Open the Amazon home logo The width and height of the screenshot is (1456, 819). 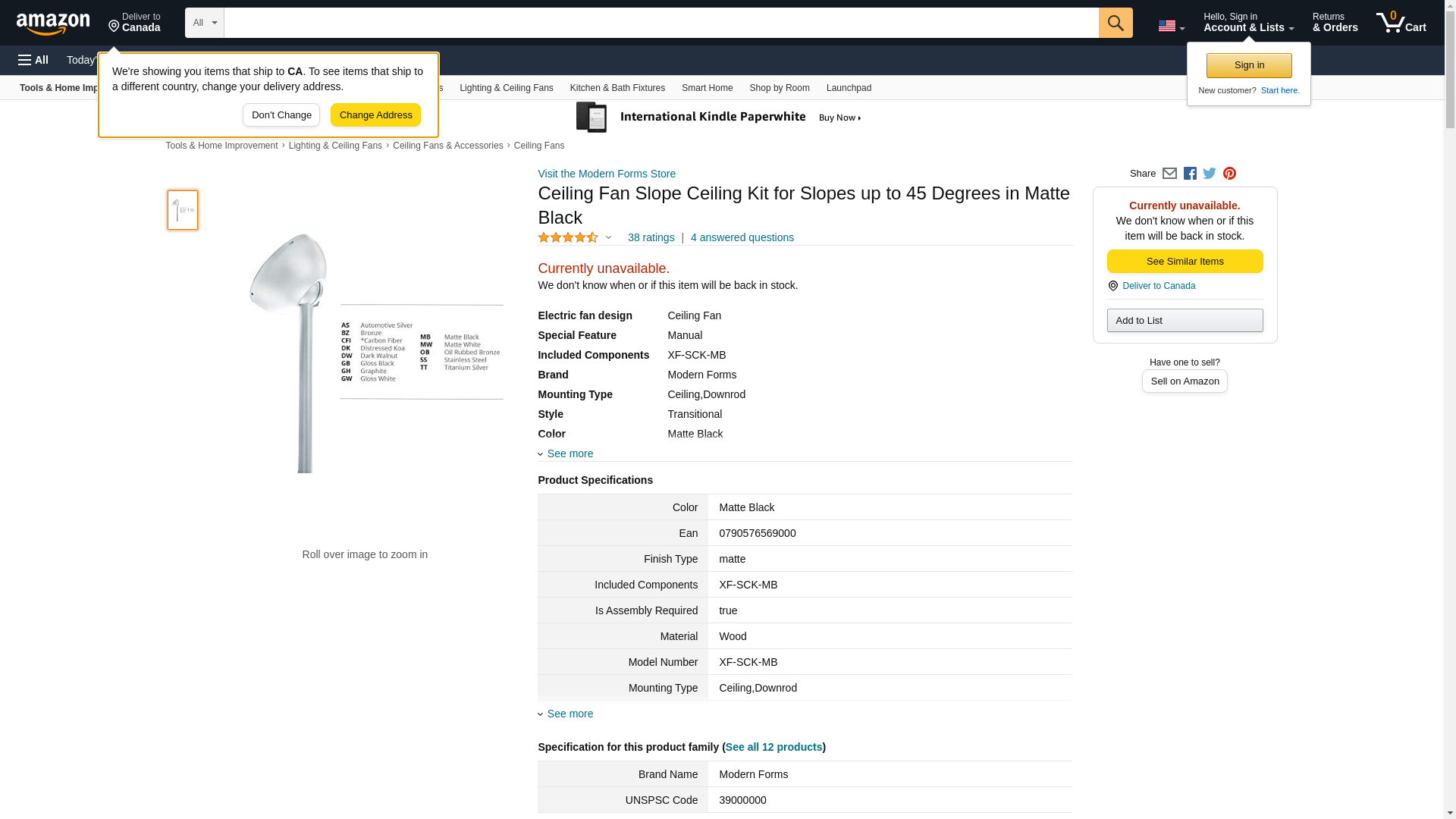[x=53, y=24]
